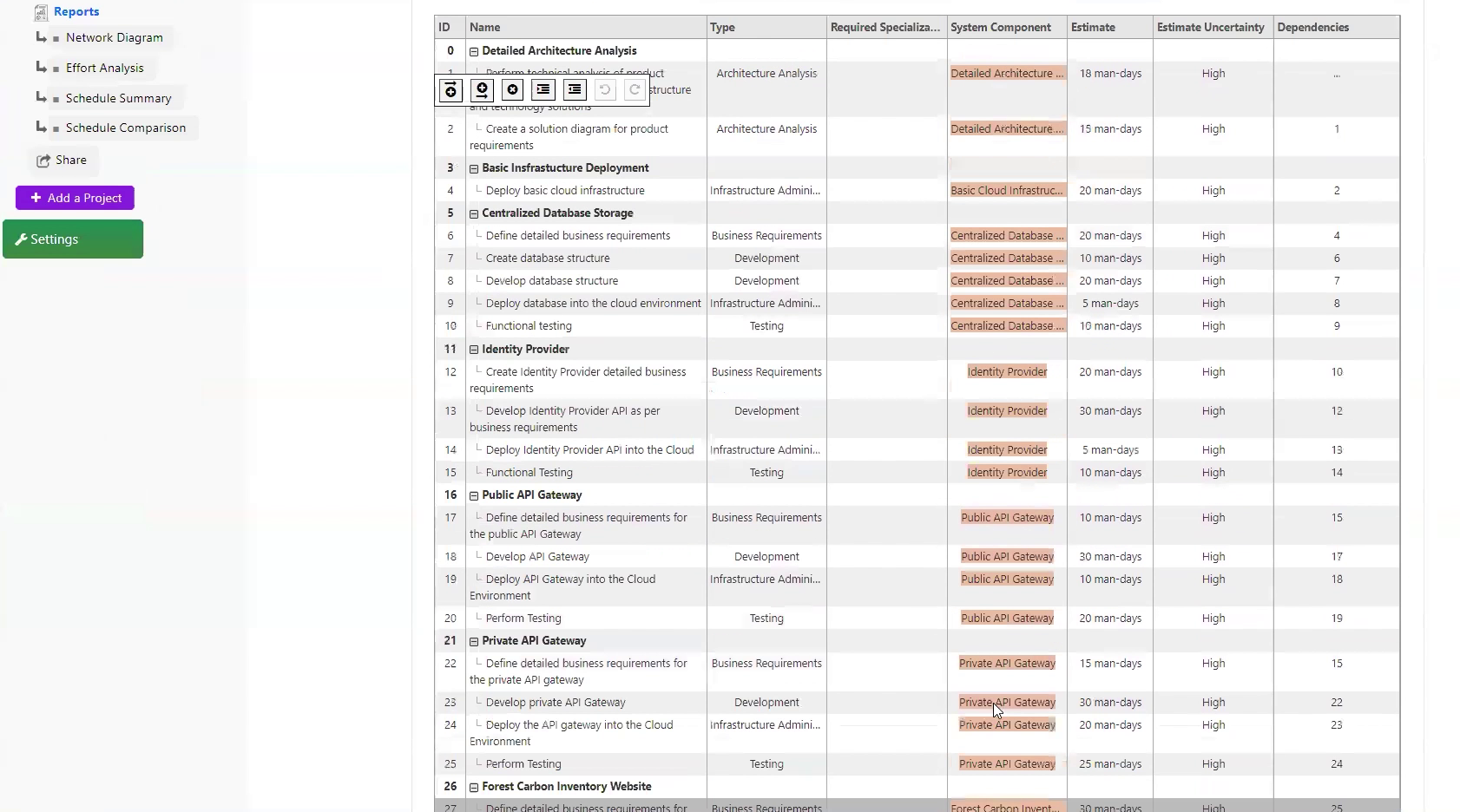Click 'Testing' type in row 20

point(766,619)
